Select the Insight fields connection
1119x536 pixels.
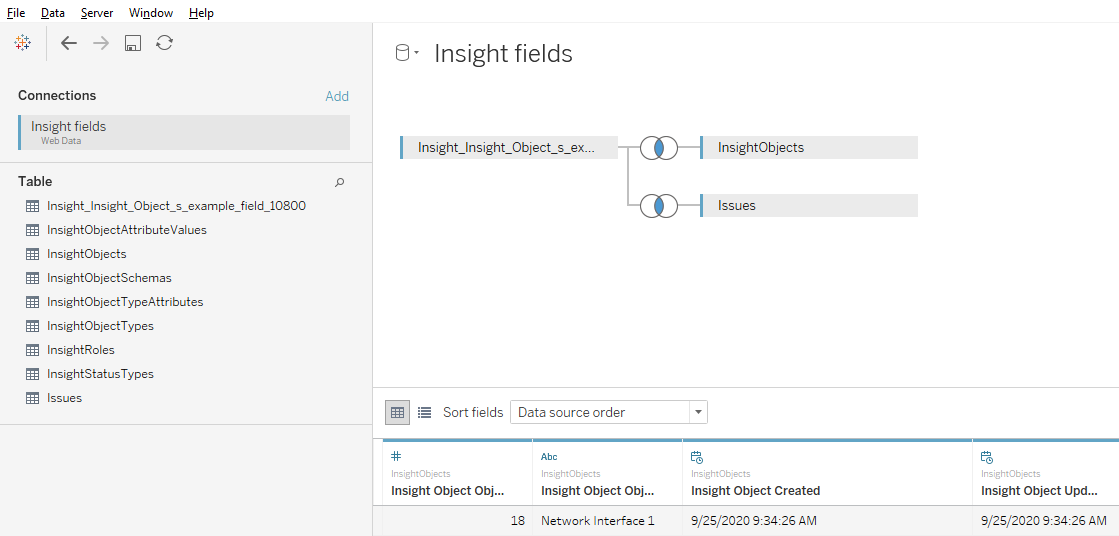[184, 132]
